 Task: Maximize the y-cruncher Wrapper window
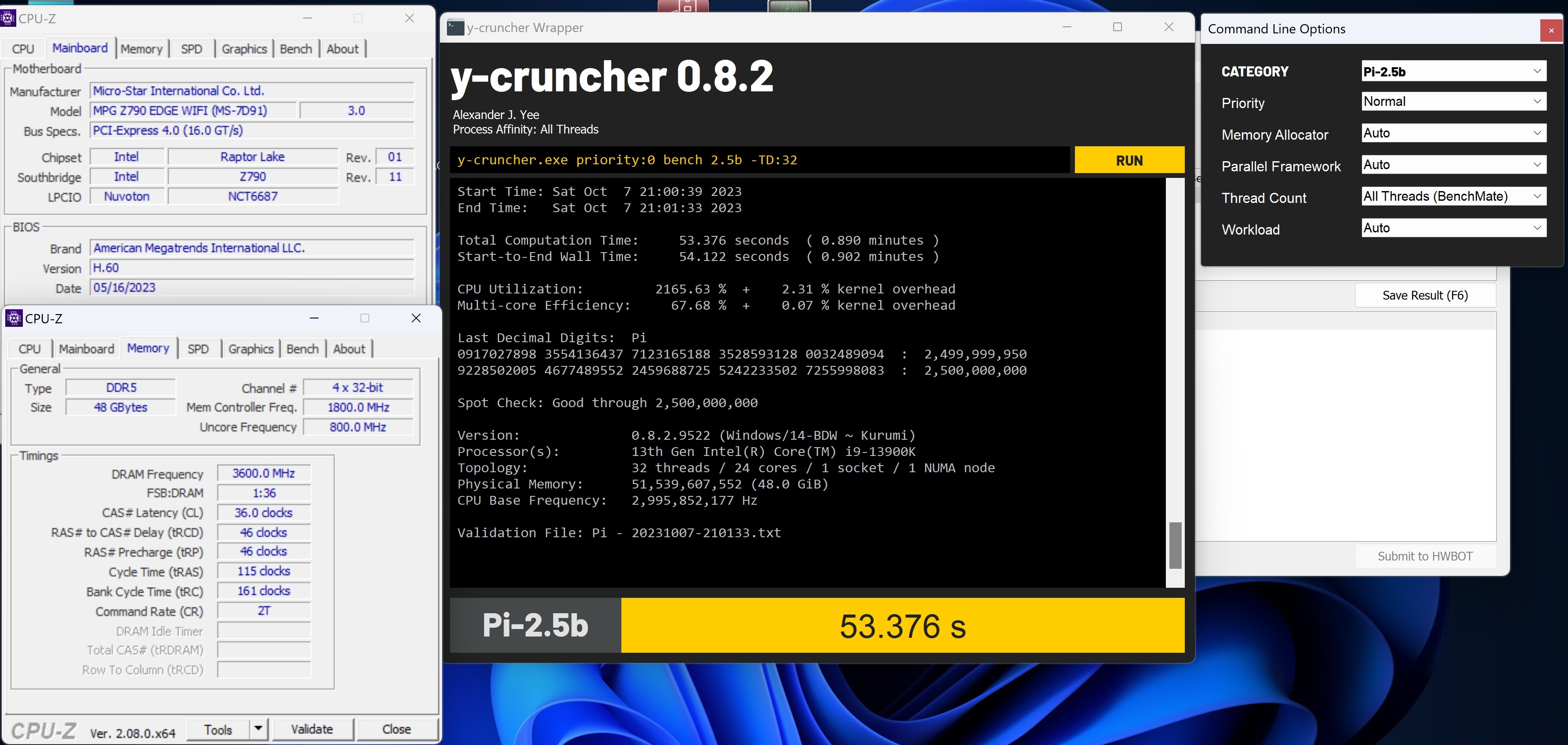[1118, 27]
